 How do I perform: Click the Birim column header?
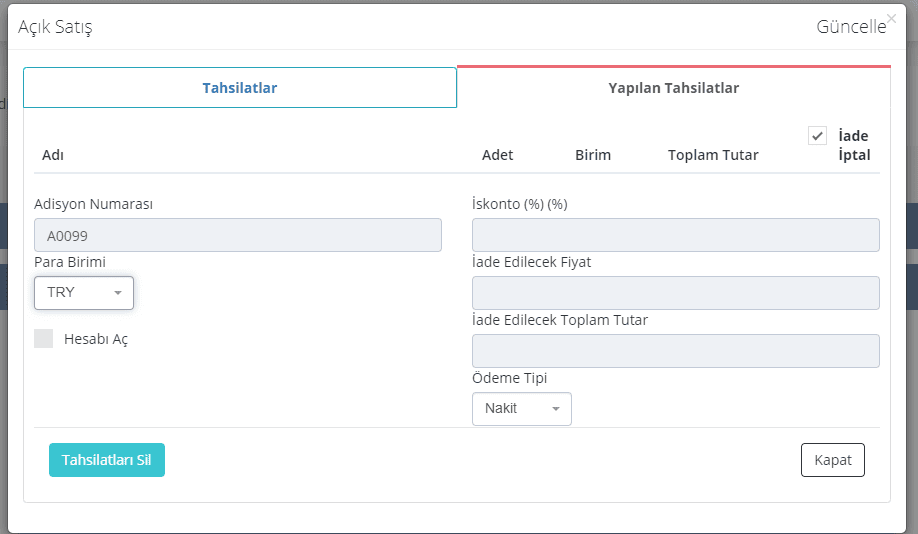(x=592, y=155)
